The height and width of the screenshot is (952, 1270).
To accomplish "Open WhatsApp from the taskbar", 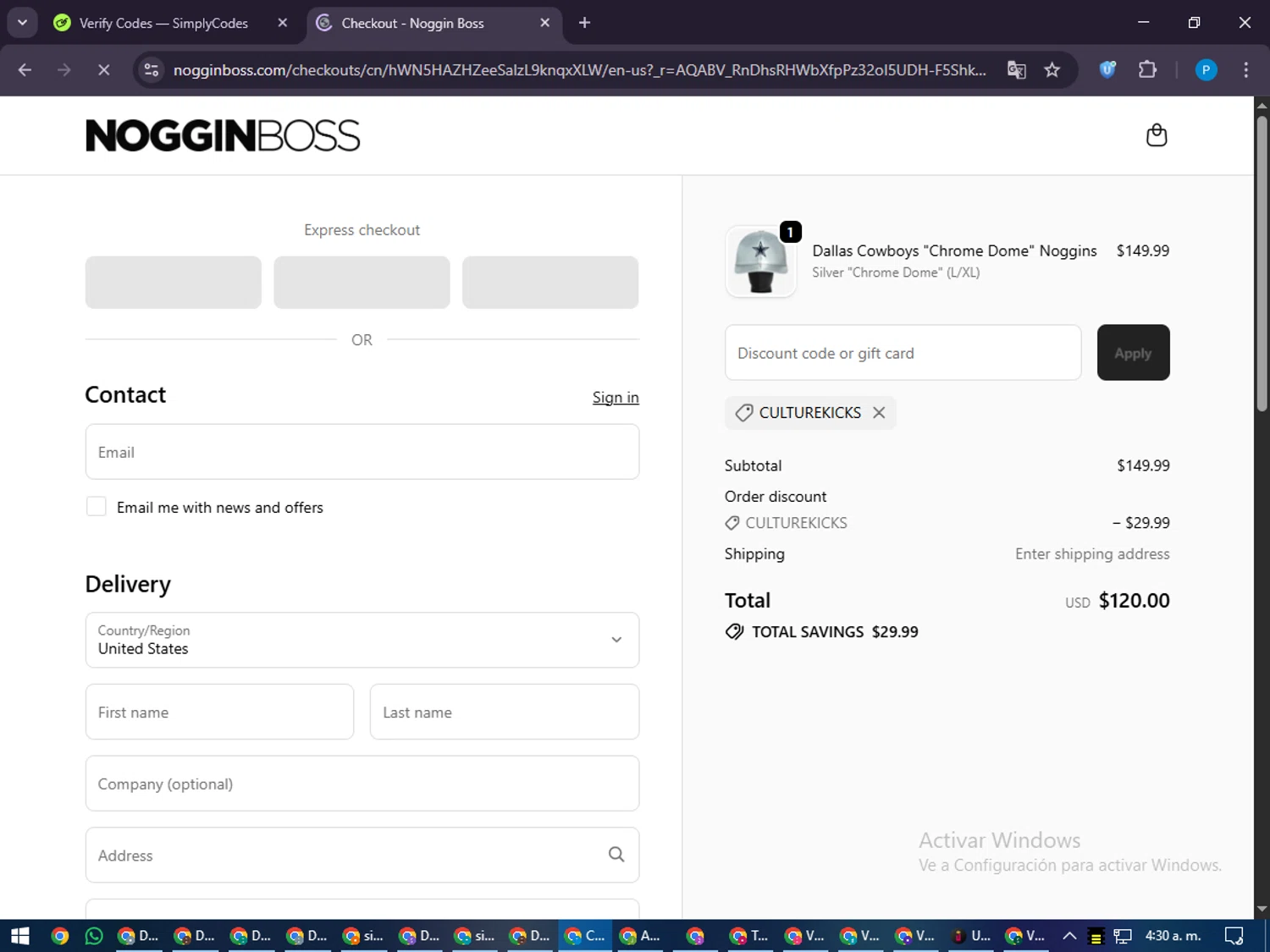I will point(94,936).
